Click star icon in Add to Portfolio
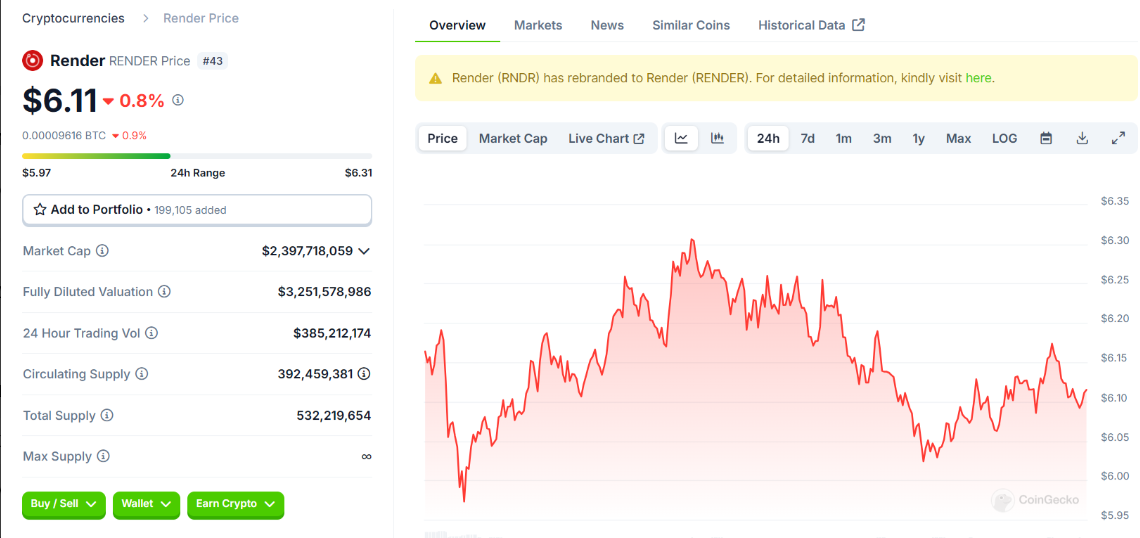Screen dimensions: 1140x538 tap(40, 209)
